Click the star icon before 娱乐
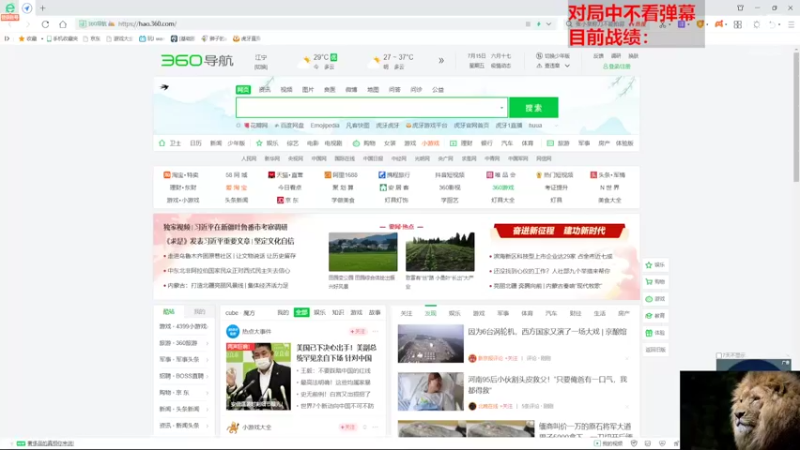 click(x=259, y=143)
